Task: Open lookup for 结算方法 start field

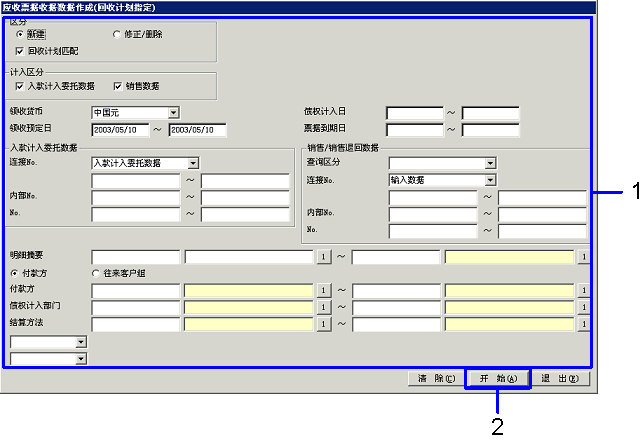Action: pyautogui.click(x=323, y=324)
